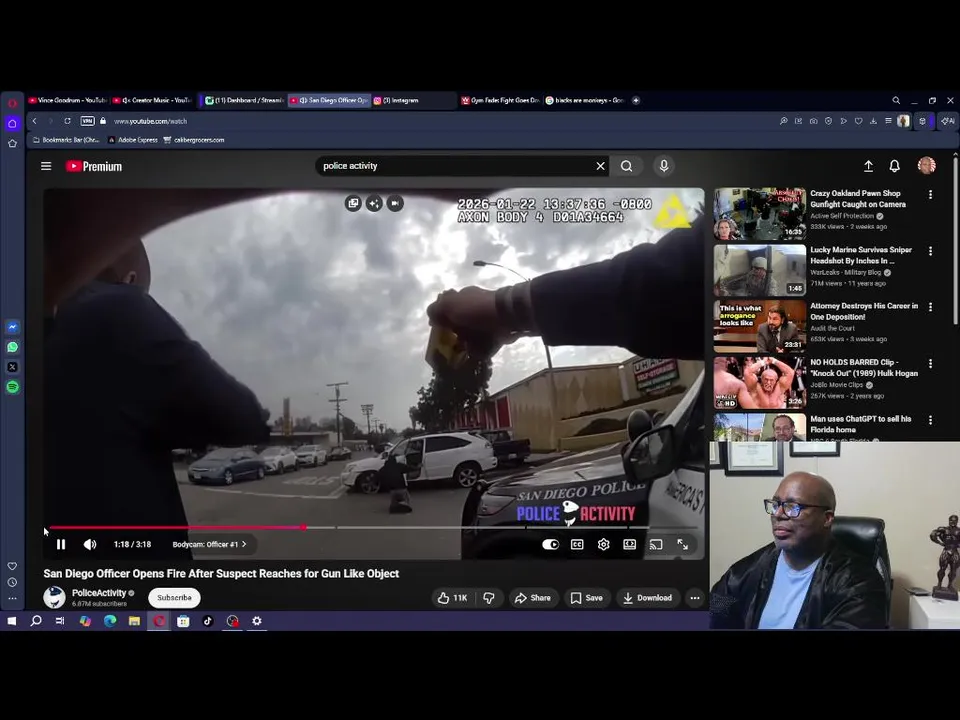Open the YouTube account avatar menu
The width and height of the screenshot is (960, 720).
(x=926, y=166)
